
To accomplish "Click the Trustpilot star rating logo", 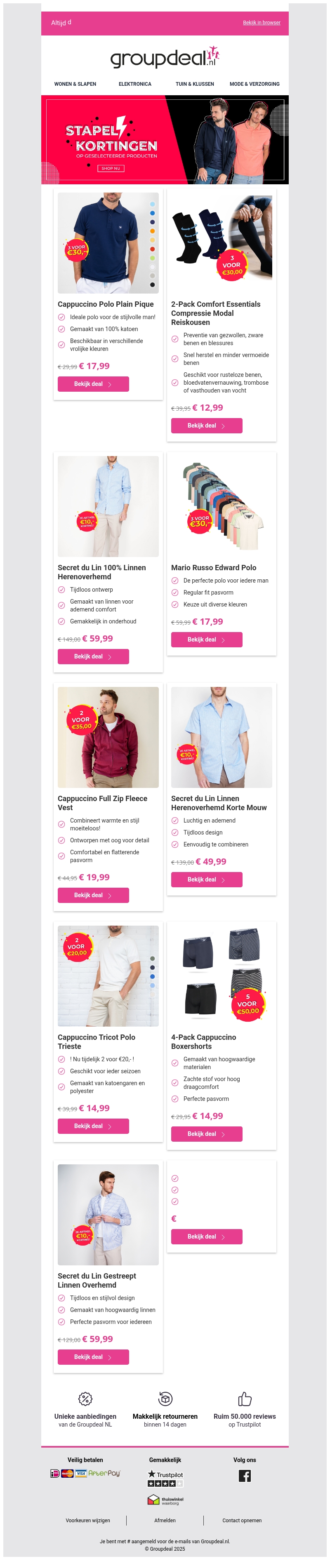I will click(165, 1478).
